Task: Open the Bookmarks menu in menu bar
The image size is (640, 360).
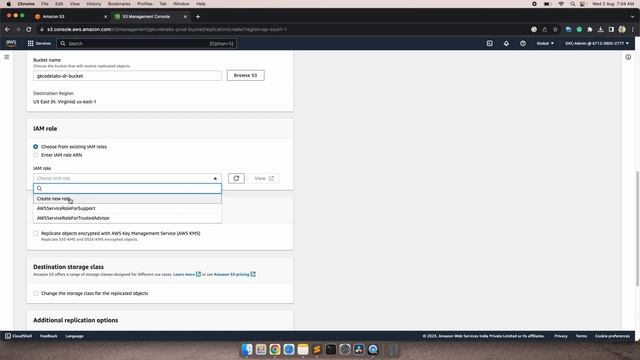Action: pos(119,4)
